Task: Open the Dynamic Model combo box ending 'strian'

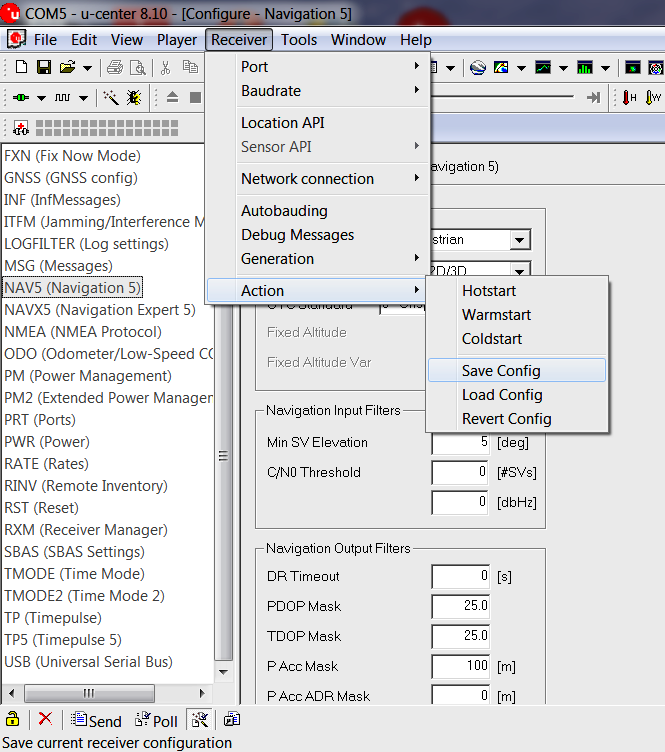Action: click(480, 239)
